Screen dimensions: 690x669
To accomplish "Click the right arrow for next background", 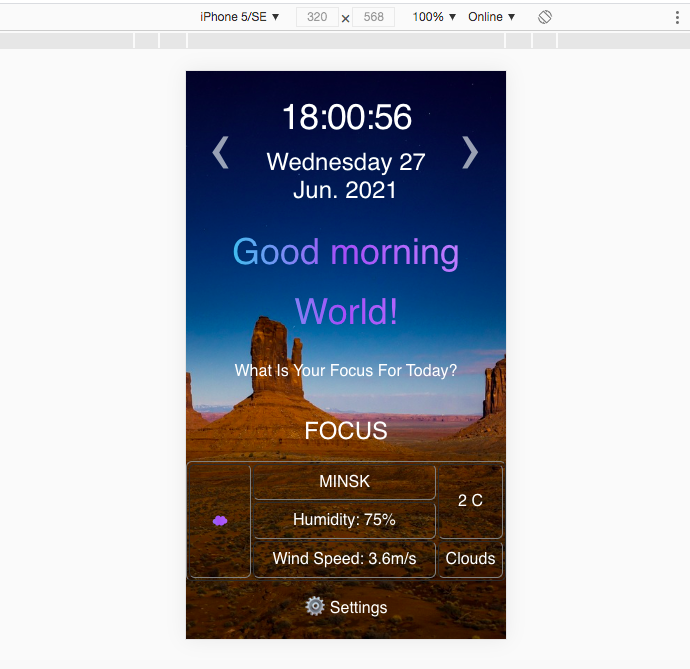I will [469, 152].
